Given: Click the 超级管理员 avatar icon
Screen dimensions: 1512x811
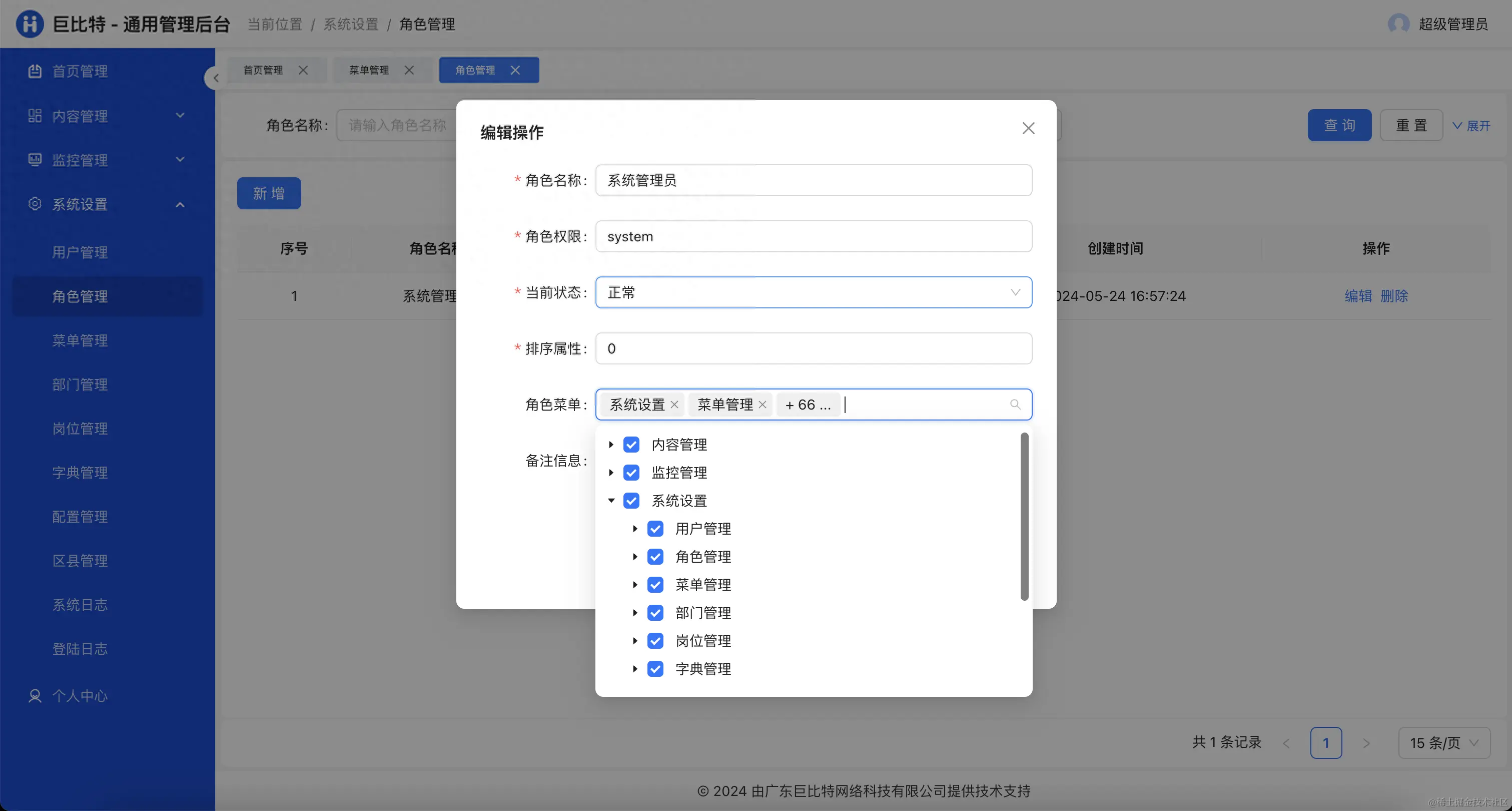Looking at the screenshot, I should tap(1398, 24).
